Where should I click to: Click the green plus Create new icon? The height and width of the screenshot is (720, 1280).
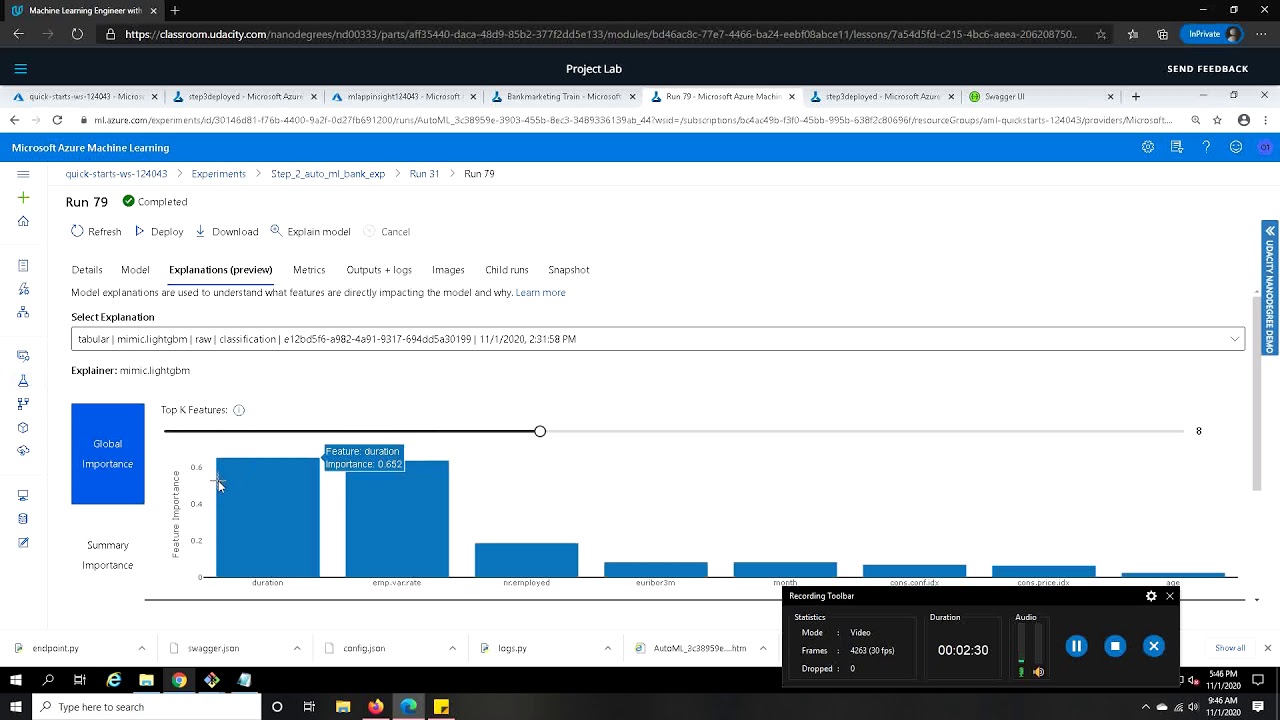pos(23,198)
